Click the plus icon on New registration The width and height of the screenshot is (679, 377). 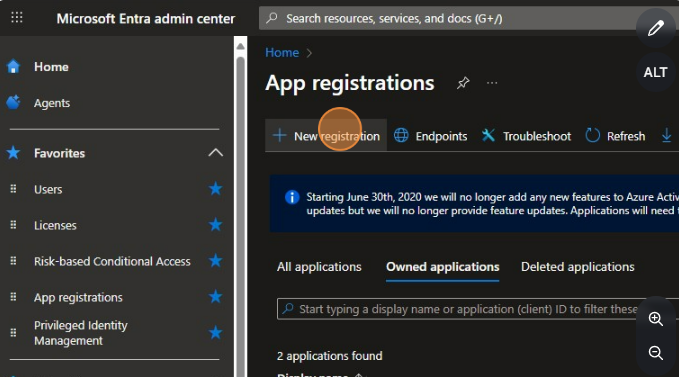point(279,135)
